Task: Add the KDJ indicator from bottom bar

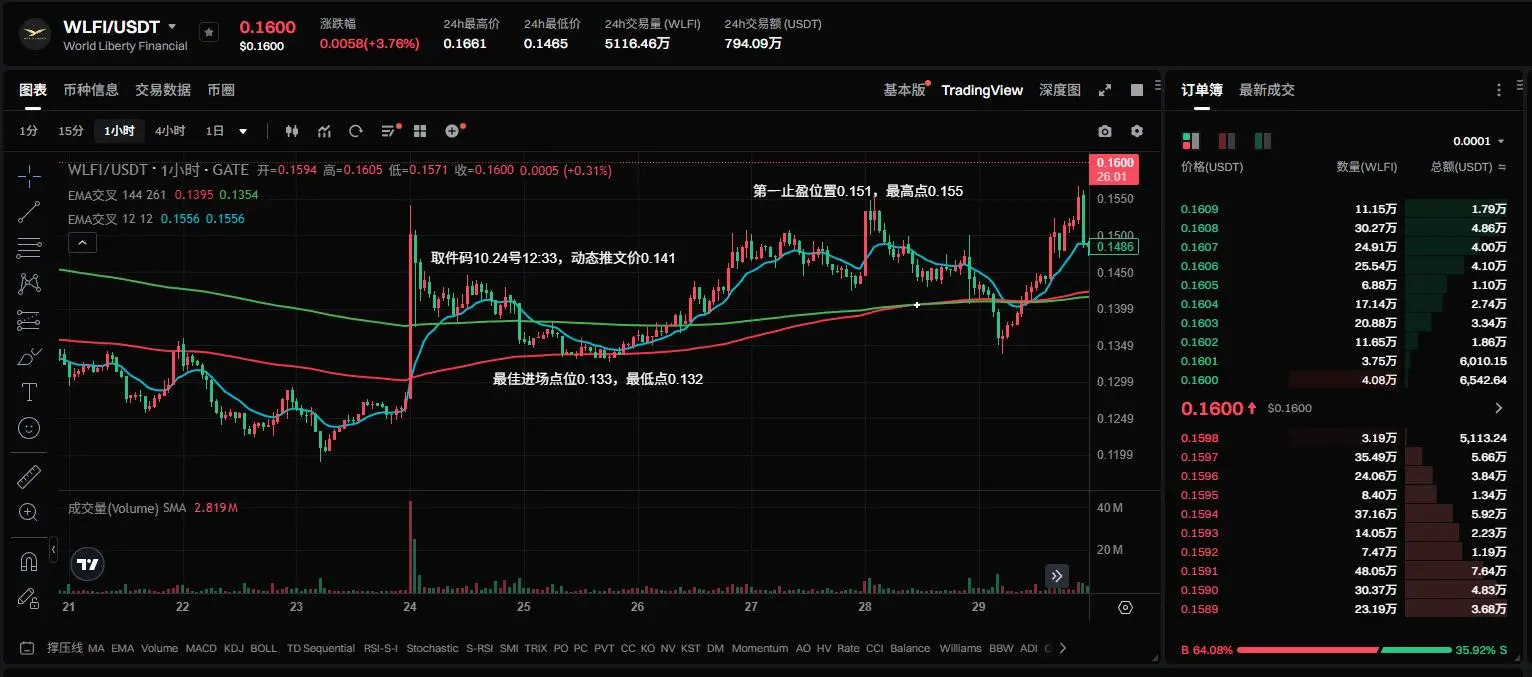Action: (234, 648)
